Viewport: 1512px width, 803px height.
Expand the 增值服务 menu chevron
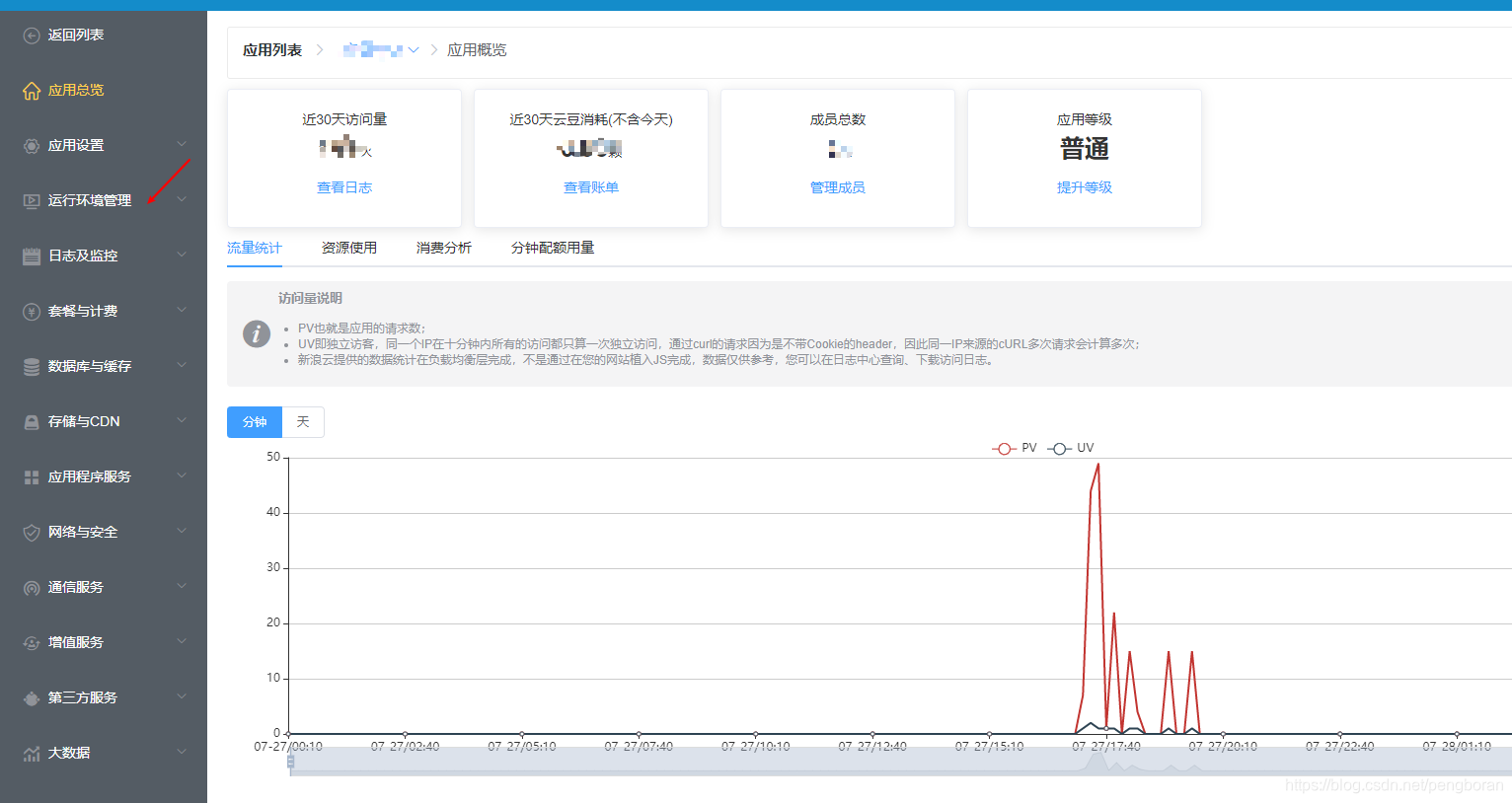182,641
